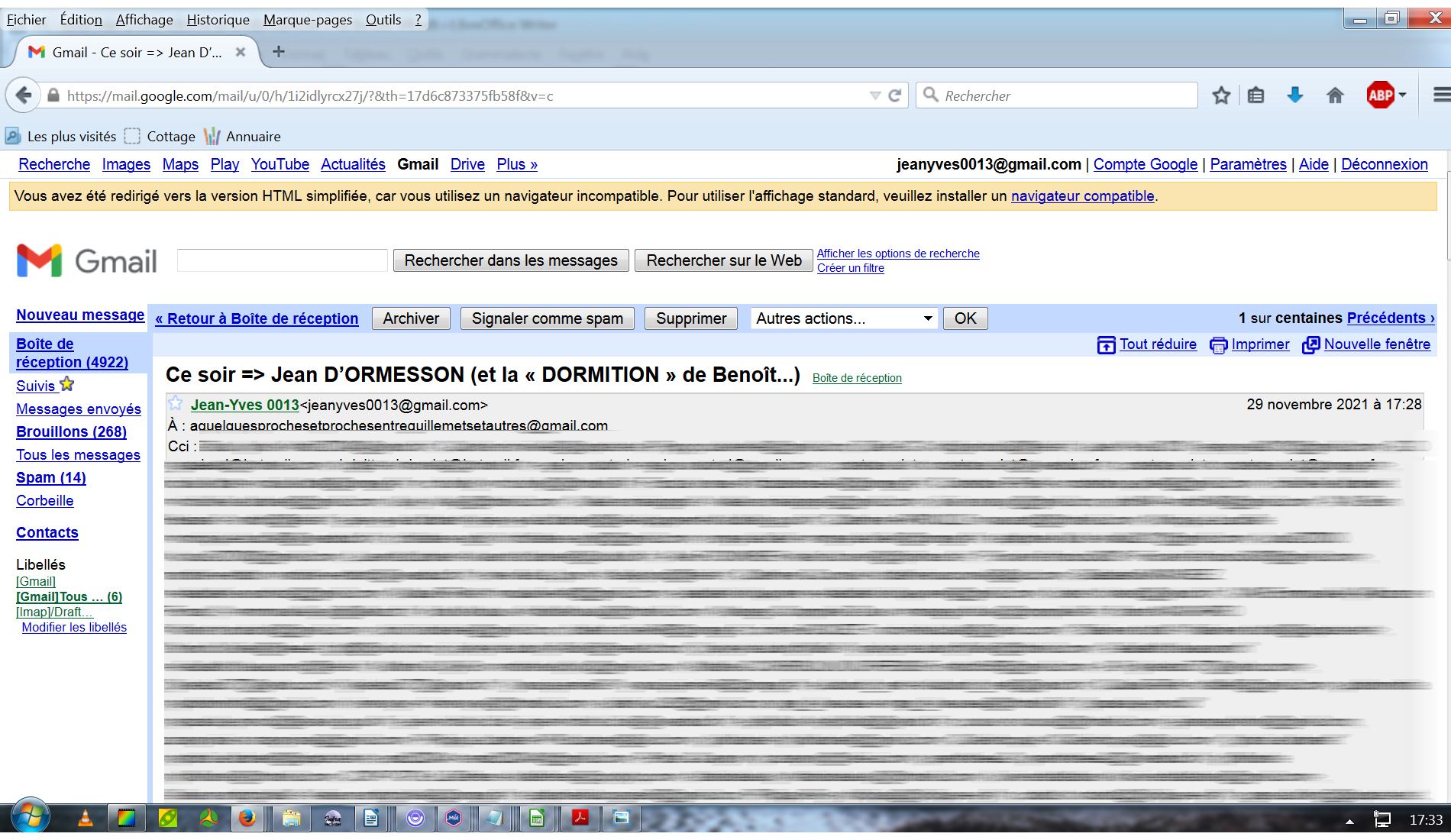The height and width of the screenshot is (840, 1451).
Task: Show hidden system tray icons arrow
Action: pyautogui.click(x=1349, y=821)
